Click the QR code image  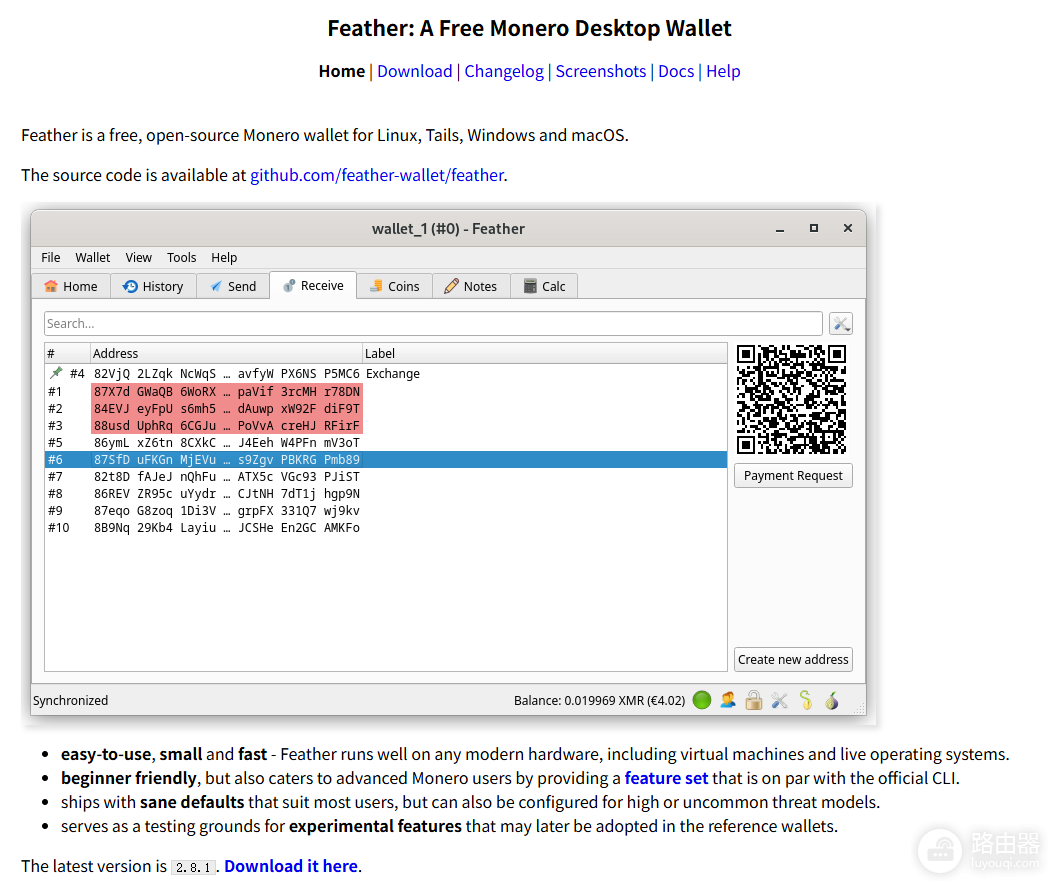click(x=791, y=399)
